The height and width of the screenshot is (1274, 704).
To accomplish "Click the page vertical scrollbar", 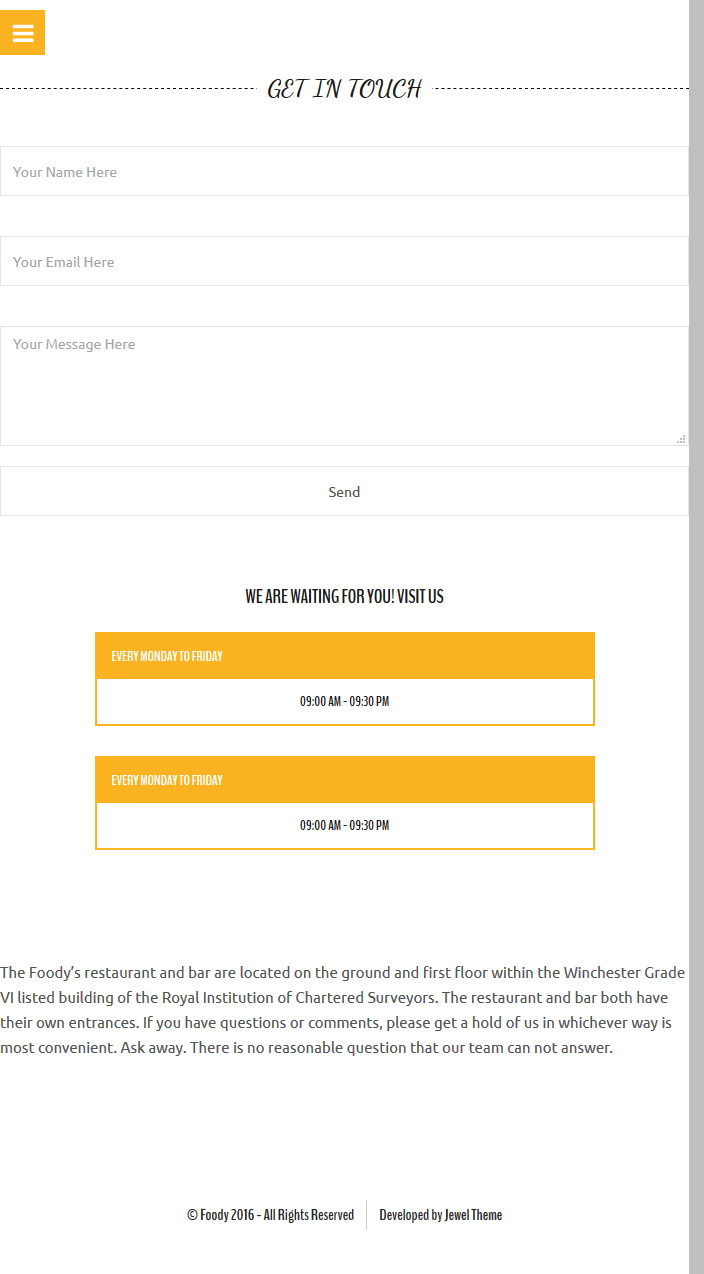I will 696,637.
